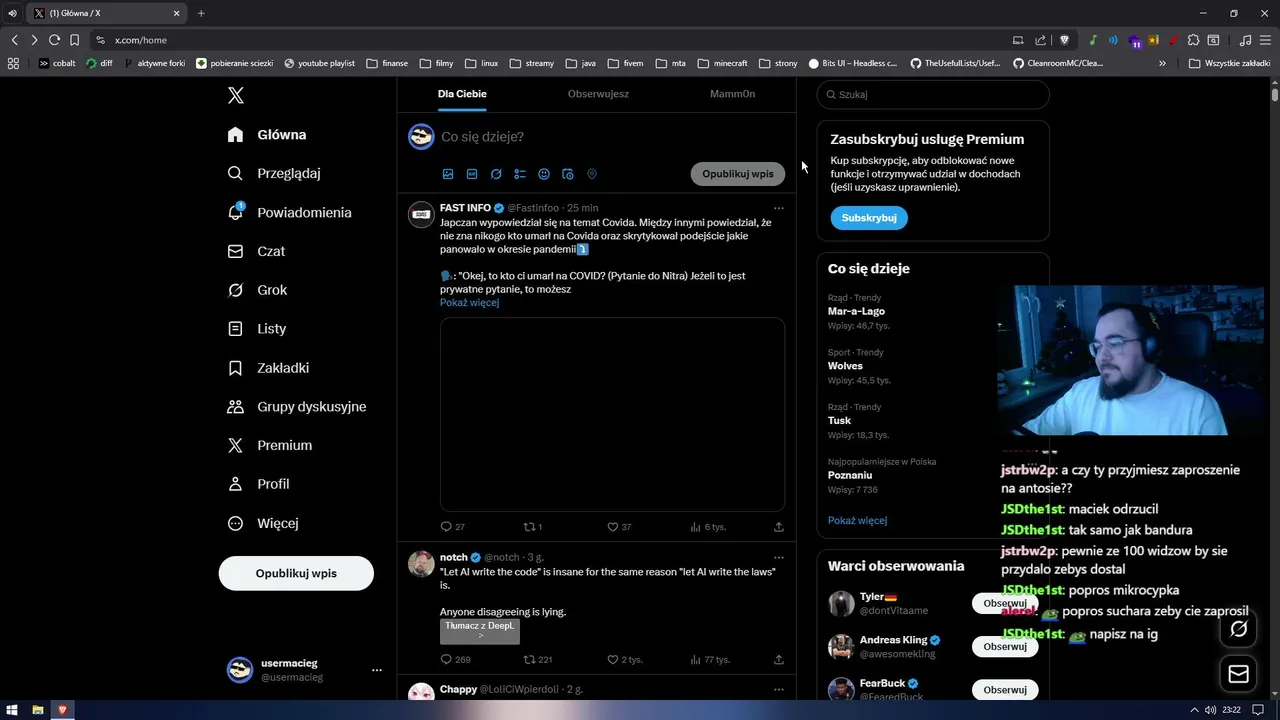Click Pokaż więcej in FAST INFO post

469,303
